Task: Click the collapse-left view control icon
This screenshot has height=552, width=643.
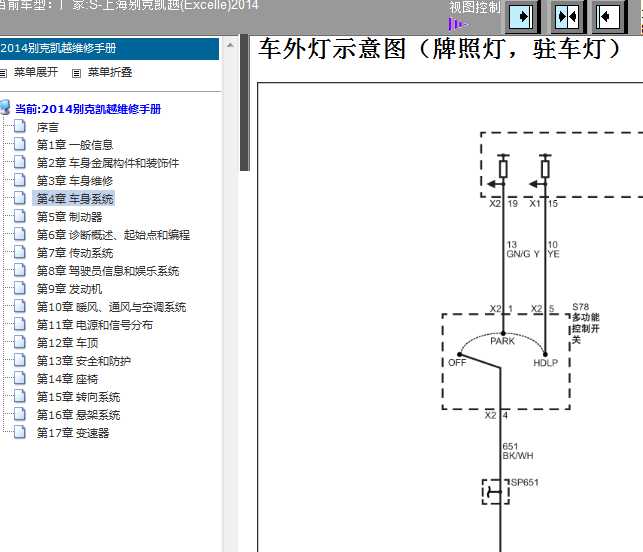Action: [x=608, y=17]
